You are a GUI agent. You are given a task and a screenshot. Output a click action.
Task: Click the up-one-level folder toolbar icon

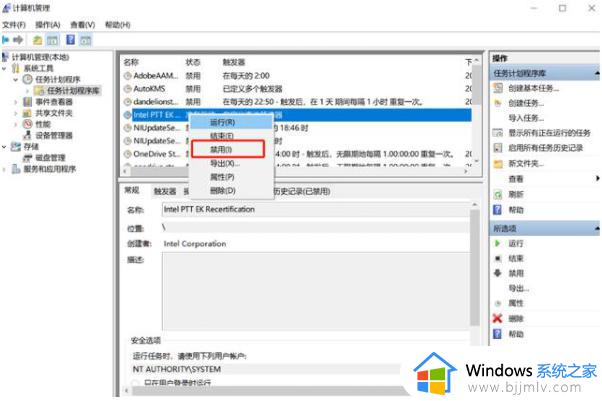pyautogui.click(x=38, y=40)
